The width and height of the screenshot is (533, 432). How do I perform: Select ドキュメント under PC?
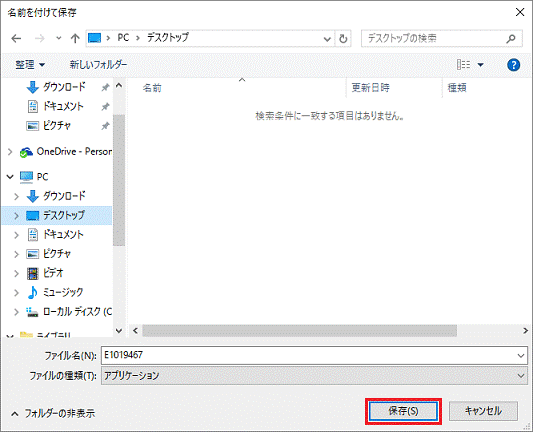(63, 235)
